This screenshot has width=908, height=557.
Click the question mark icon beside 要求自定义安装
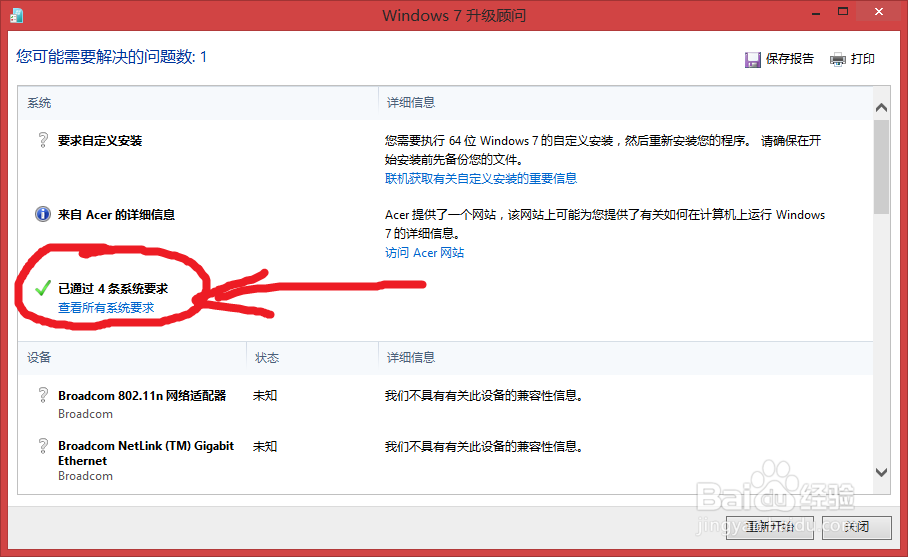pyautogui.click(x=43, y=140)
